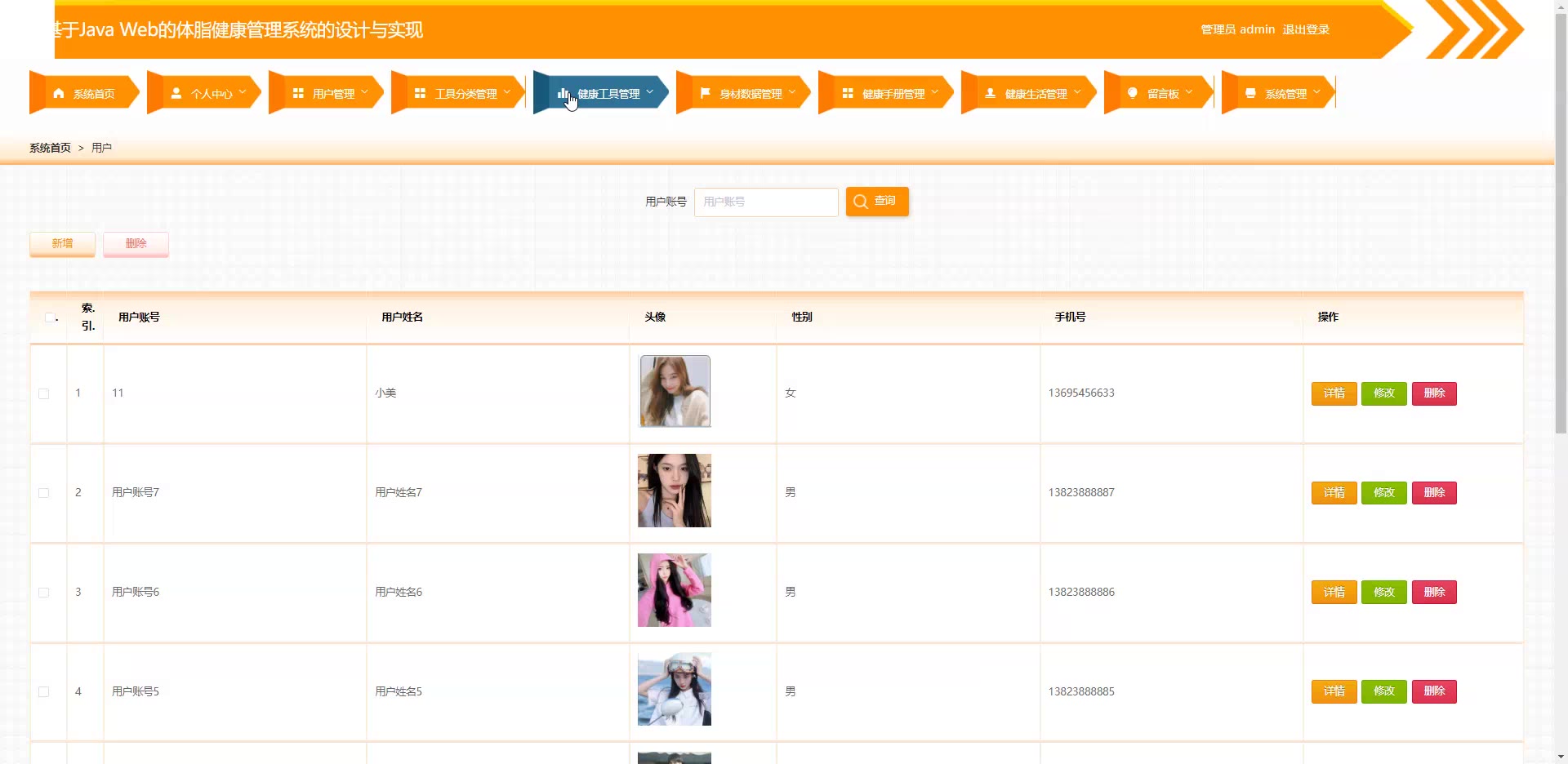Click 退出登录 to log out
Viewport: 1568px width, 764px height.
click(1306, 29)
